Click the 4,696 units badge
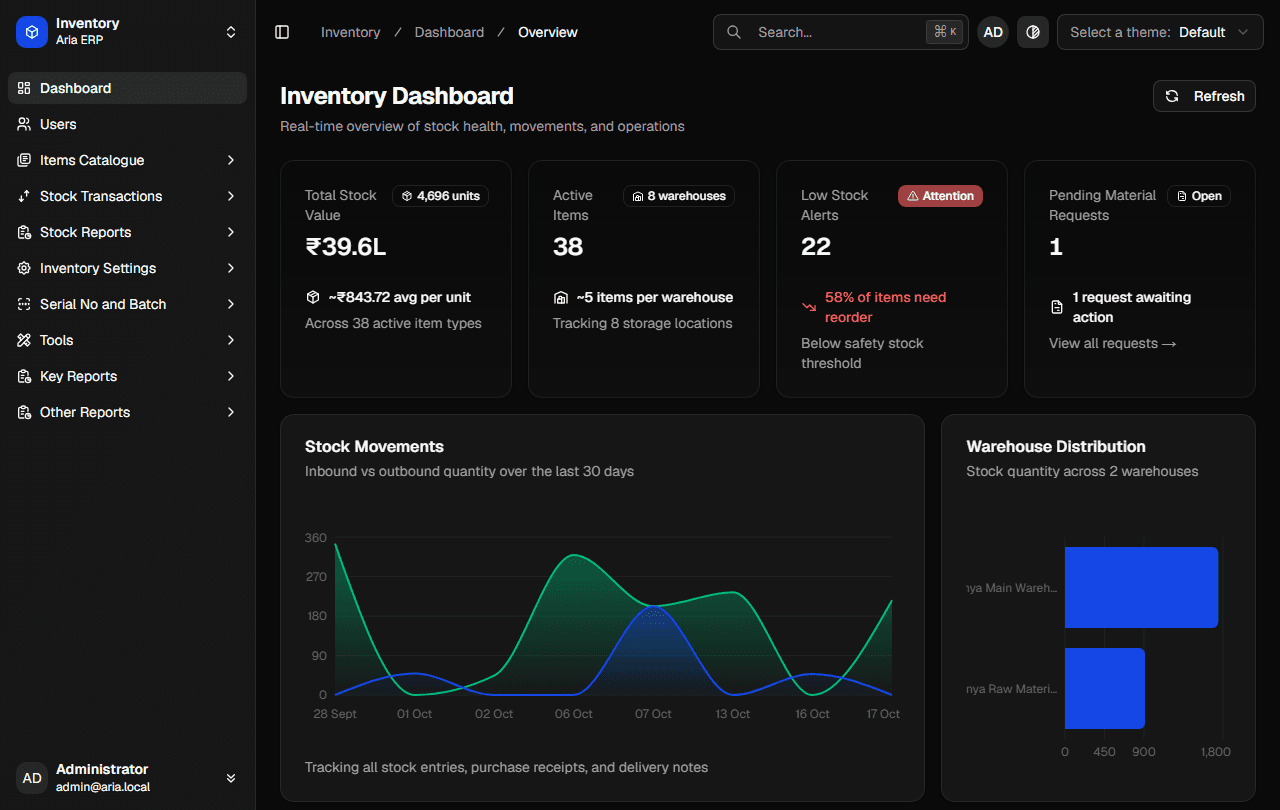Image resolution: width=1280 pixels, height=810 pixels. click(440, 196)
